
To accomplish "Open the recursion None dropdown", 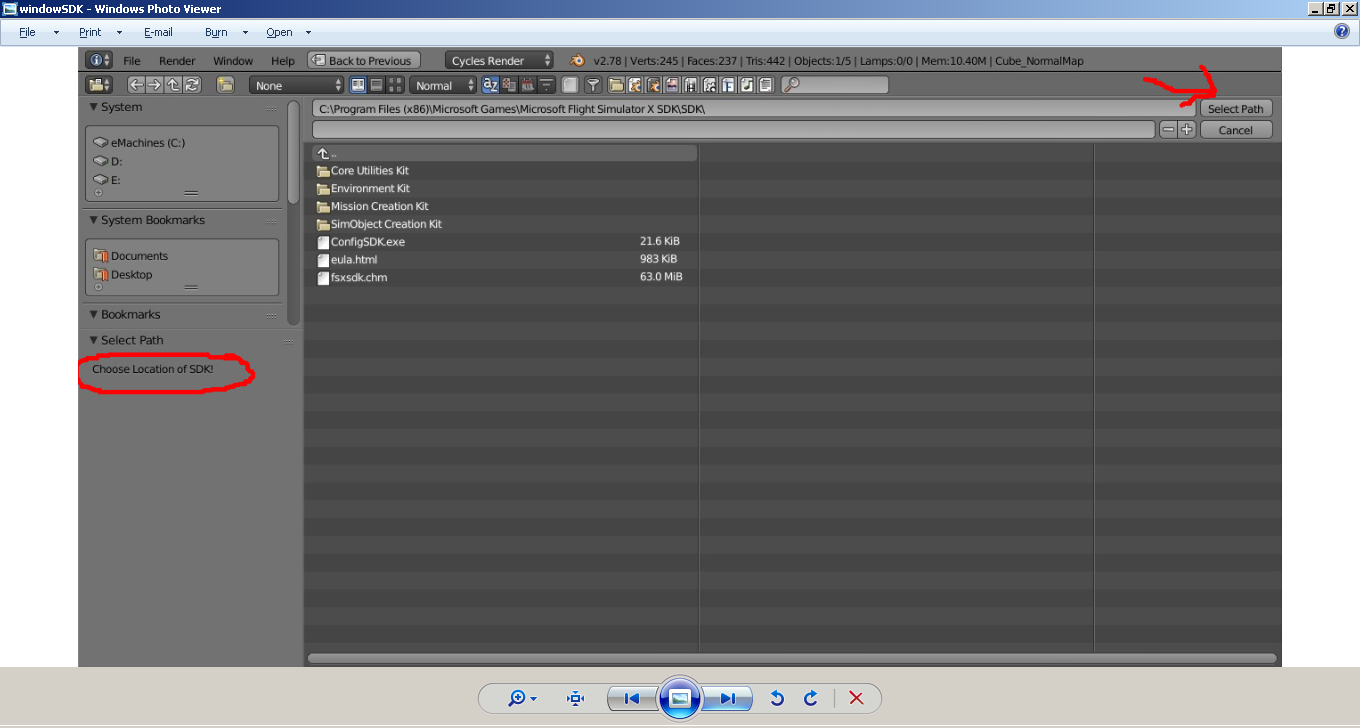I will pos(297,86).
